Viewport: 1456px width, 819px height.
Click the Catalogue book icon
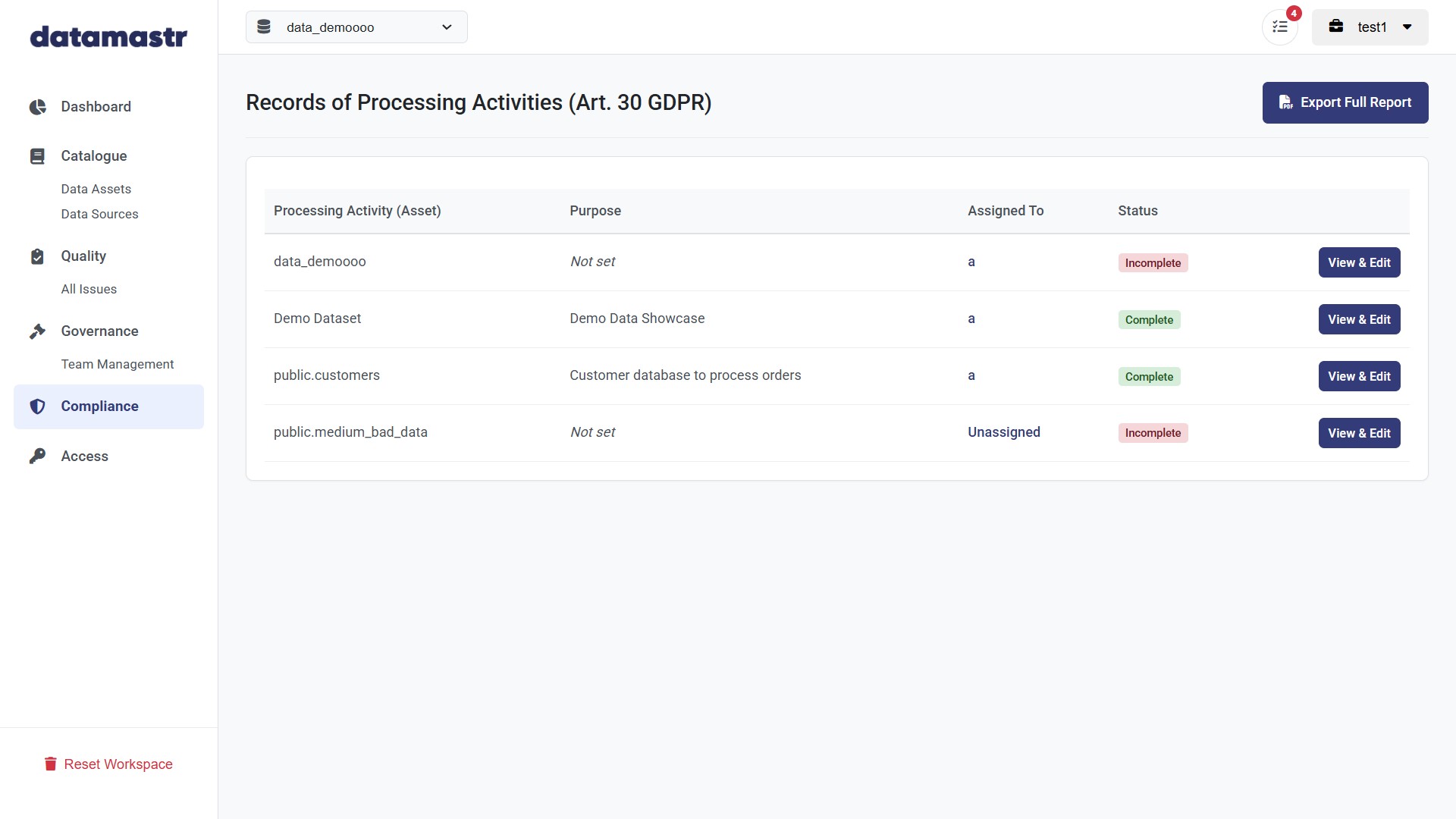pyautogui.click(x=37, y=156)
